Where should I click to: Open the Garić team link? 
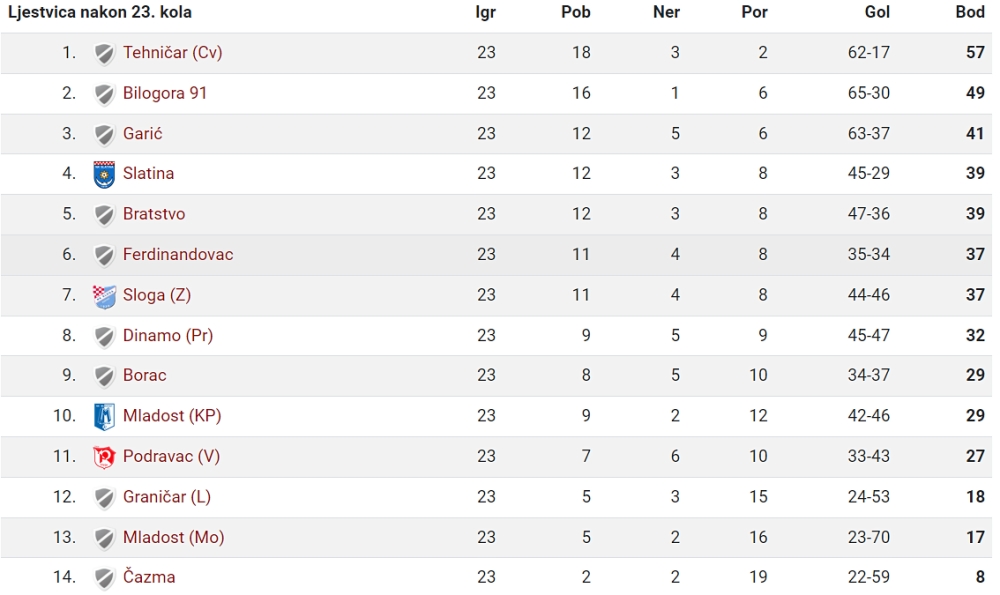pos(142,133)
